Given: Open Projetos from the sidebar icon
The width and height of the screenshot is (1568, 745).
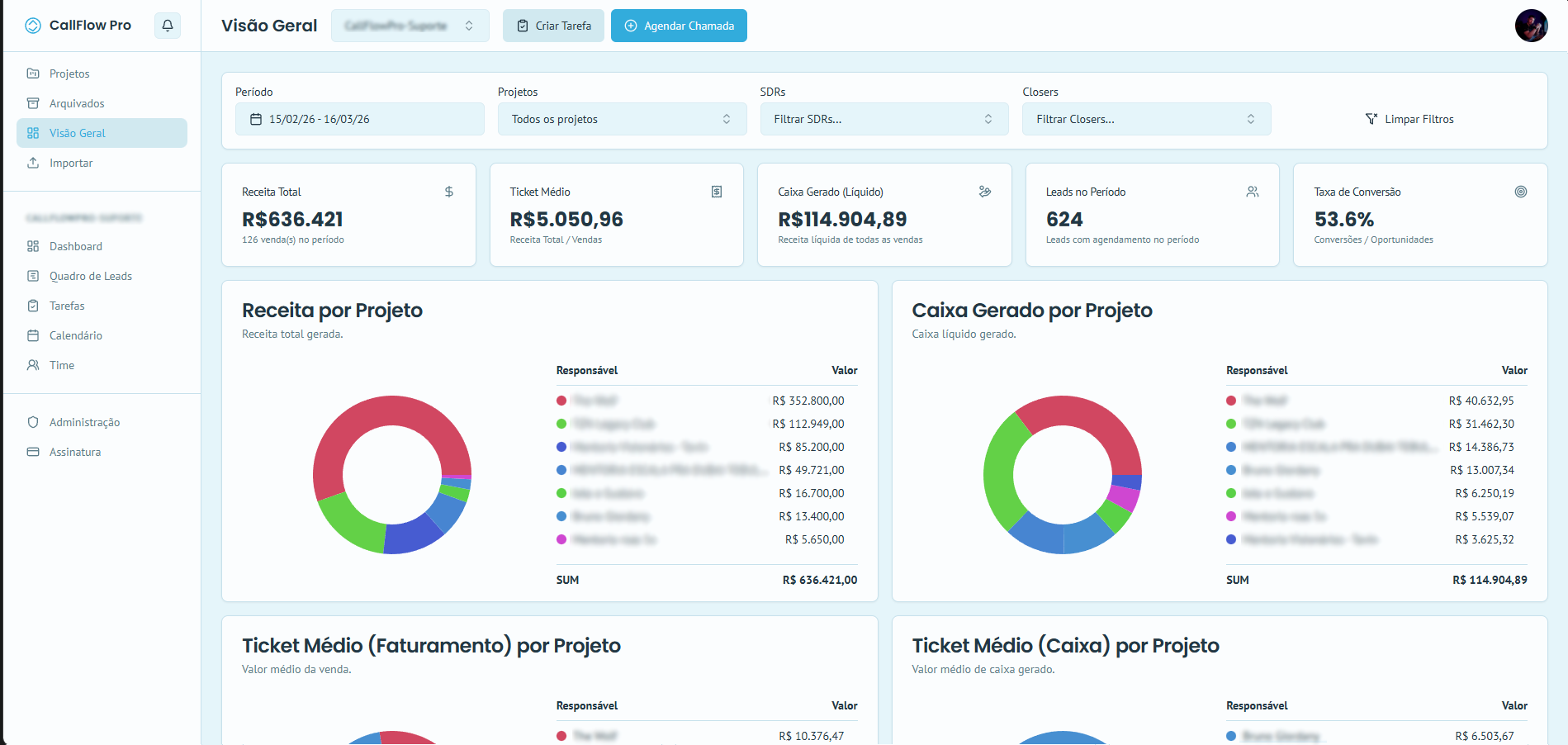Looking at the screenshot, I should coord(33,74).
